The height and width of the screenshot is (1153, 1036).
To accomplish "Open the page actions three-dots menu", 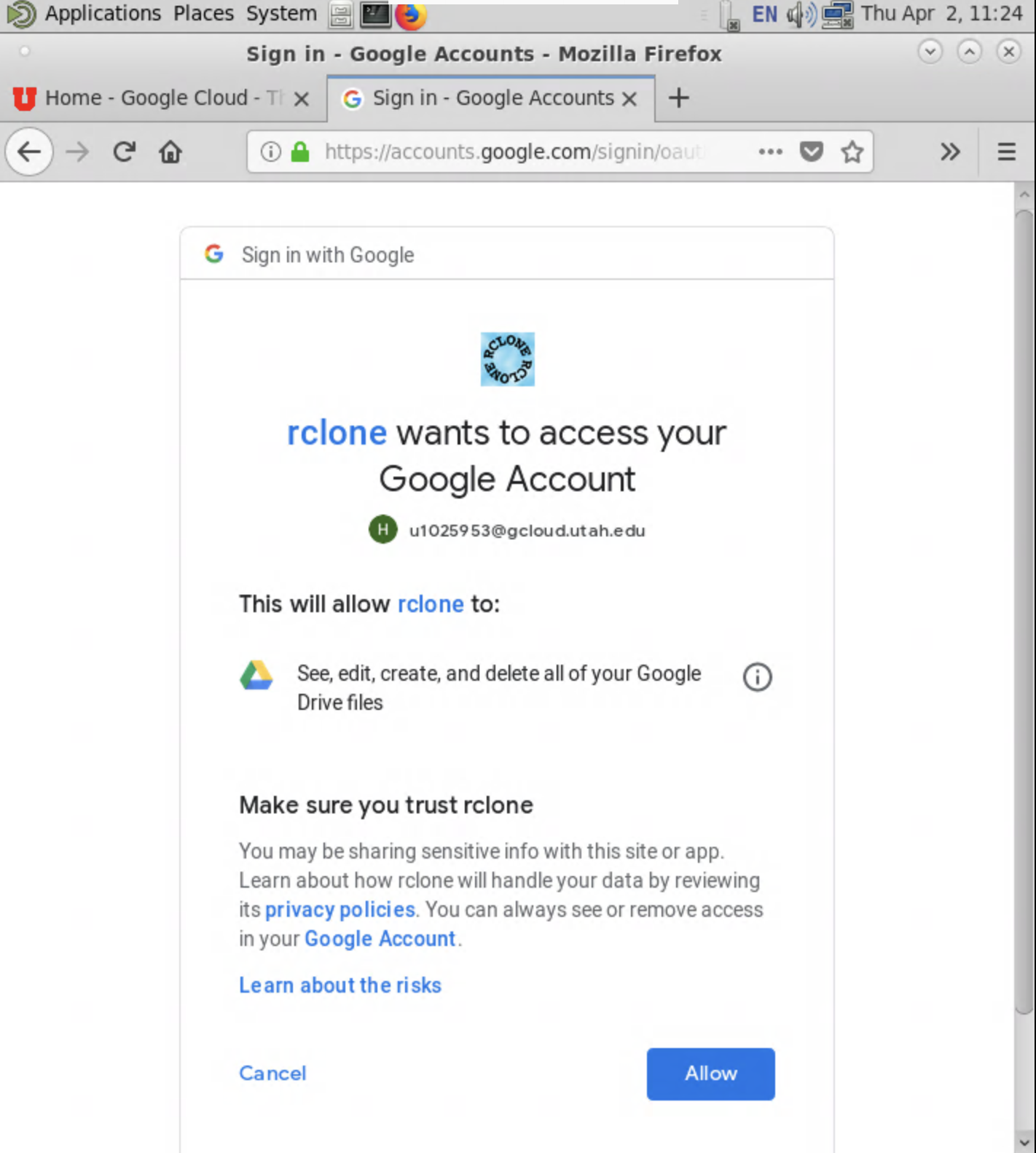I will 770,152.
